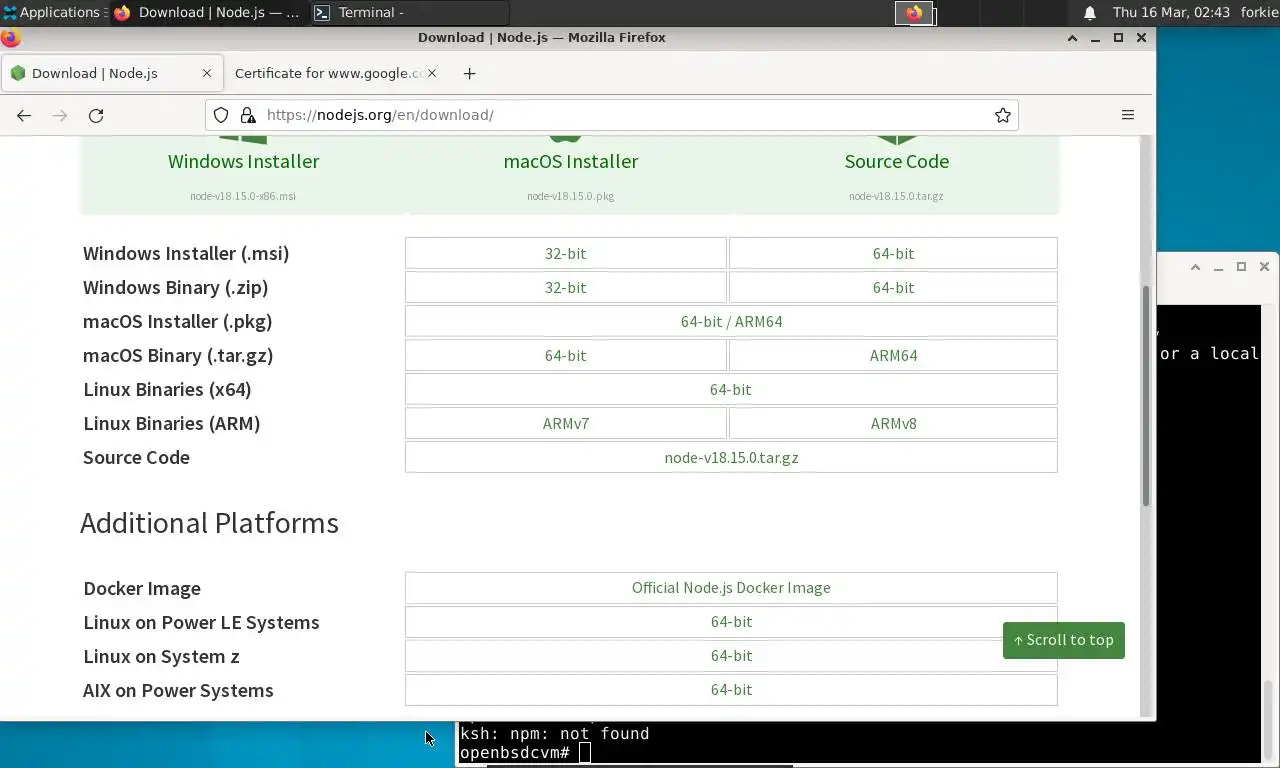Click the forward arrow button
The image size is (1280, 768).
tap(60, 115)
